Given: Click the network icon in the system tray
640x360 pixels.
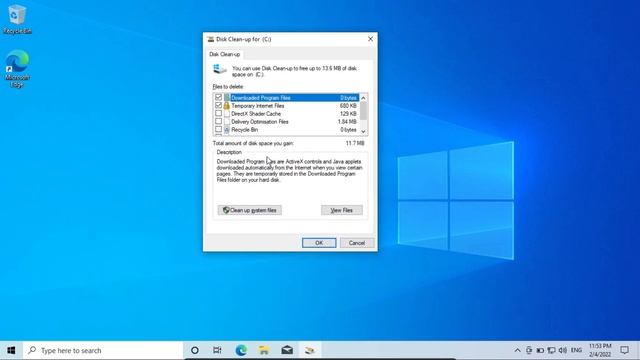Looking at the screenshot, I should 551,350.
